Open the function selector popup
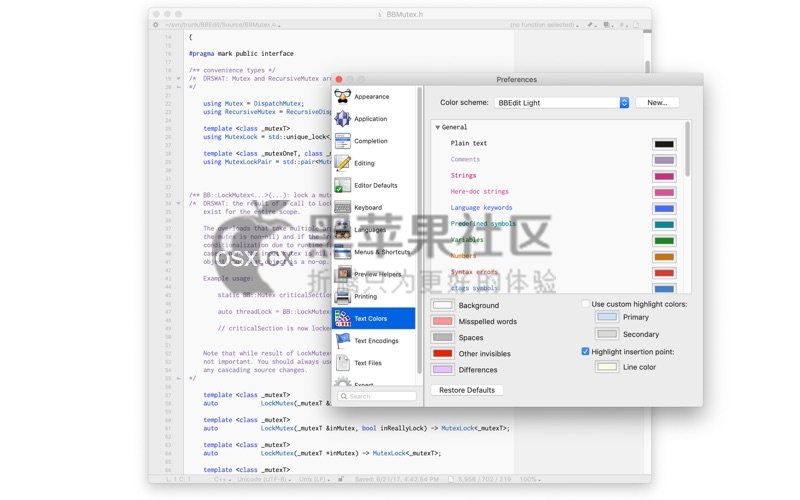 tap(544, 24)
